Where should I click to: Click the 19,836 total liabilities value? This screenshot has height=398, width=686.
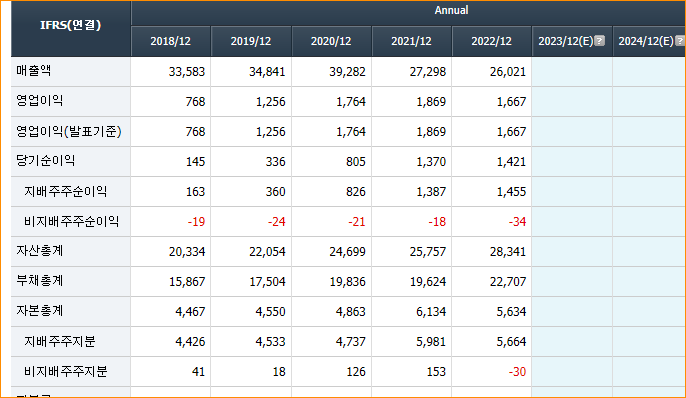click(x=347, y=282)
